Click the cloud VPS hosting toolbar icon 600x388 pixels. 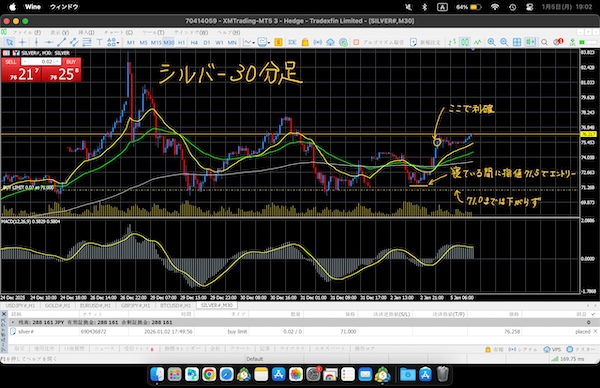(x=330, y=42)
